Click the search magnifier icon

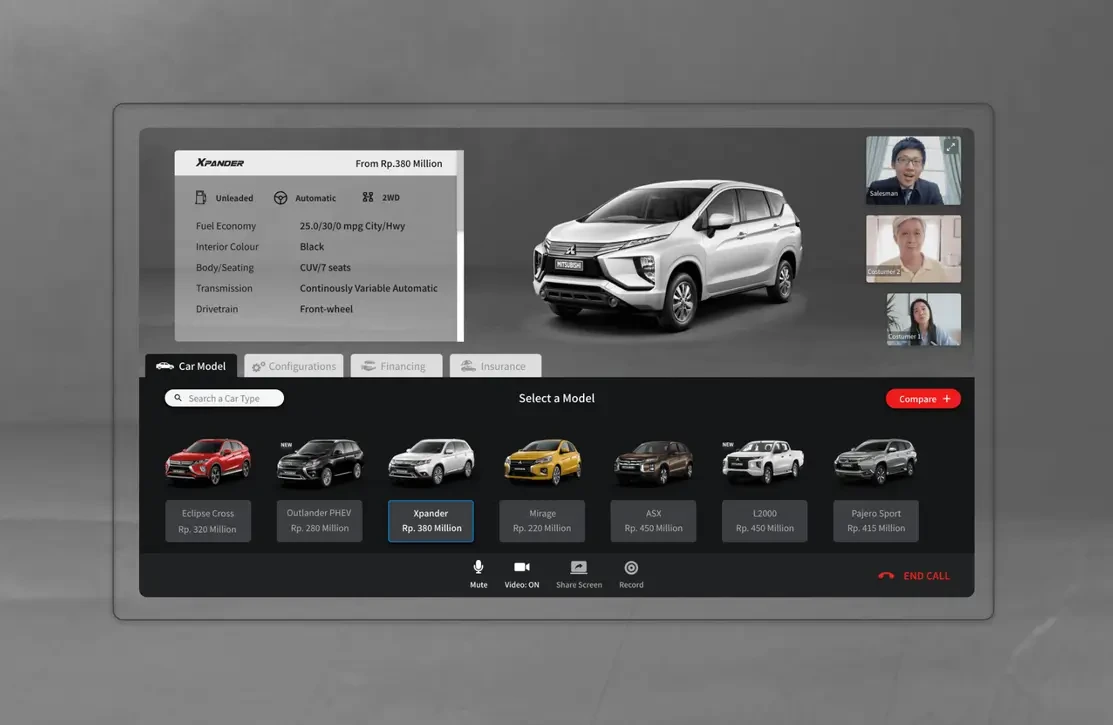[178, 398]
